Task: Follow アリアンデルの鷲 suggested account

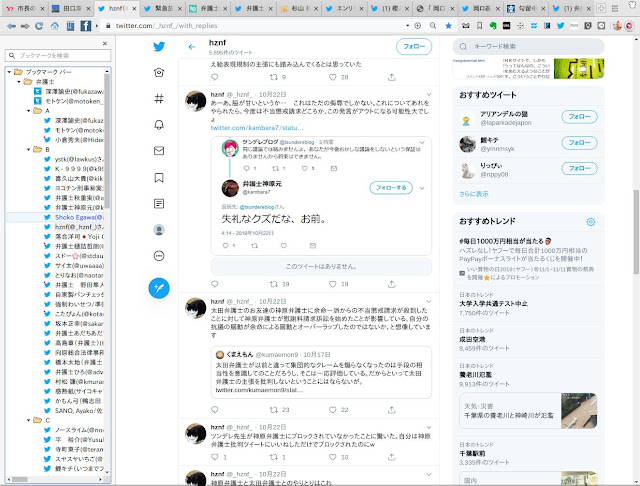Action: (x=580, y=117)
